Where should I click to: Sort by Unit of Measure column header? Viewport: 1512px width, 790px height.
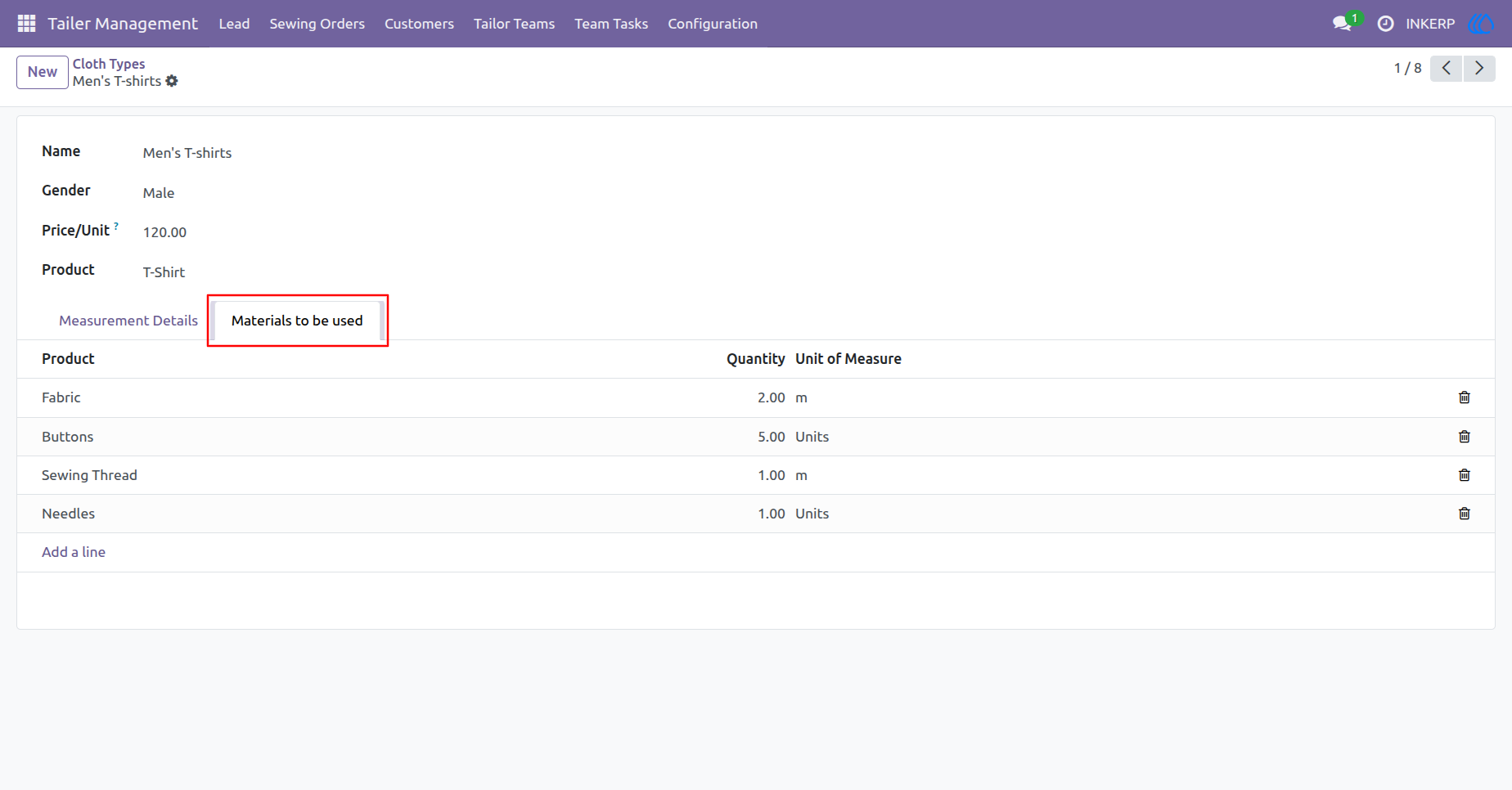[x=848, y=359]
